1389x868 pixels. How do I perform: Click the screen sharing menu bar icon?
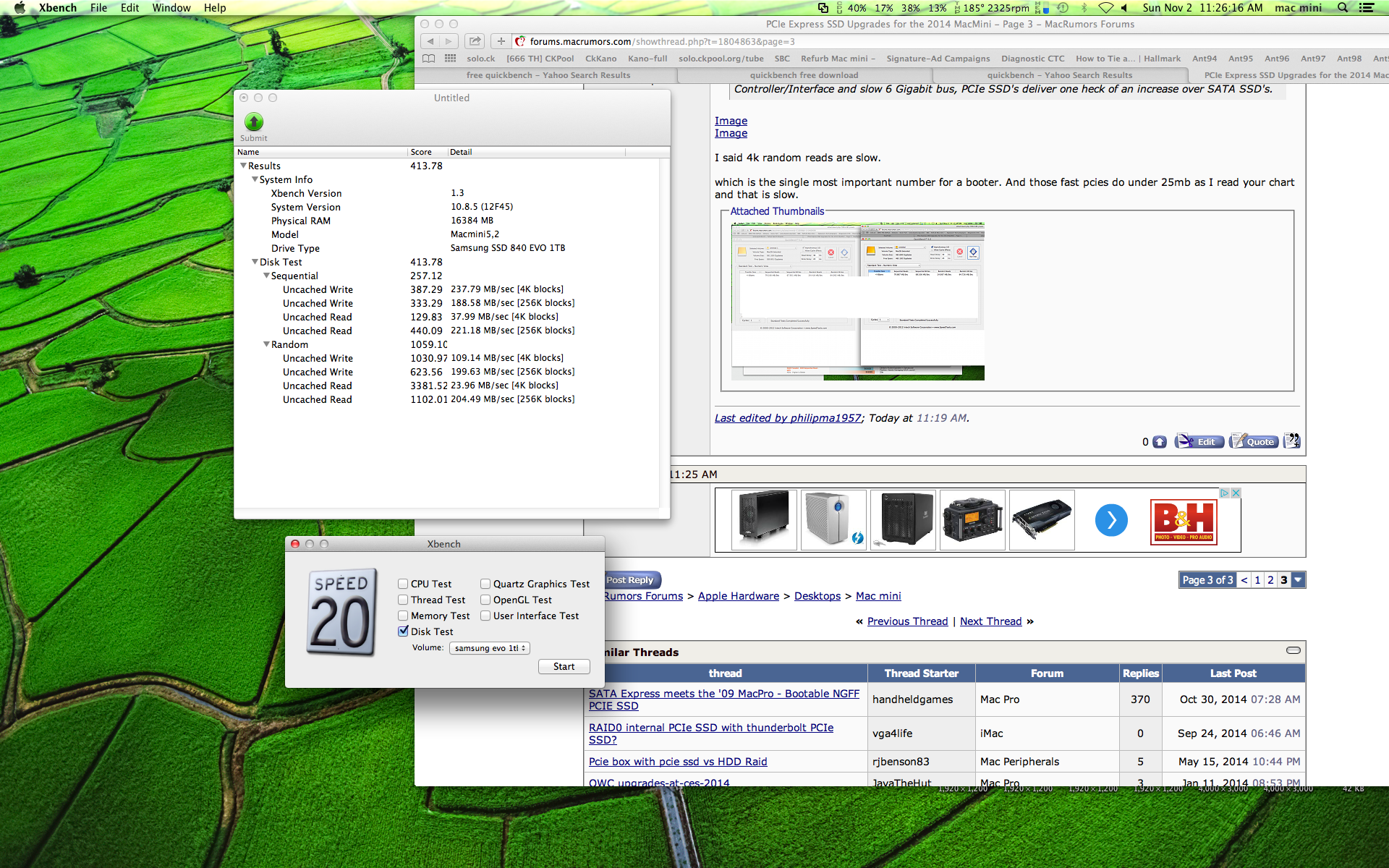tap(823, 8)
